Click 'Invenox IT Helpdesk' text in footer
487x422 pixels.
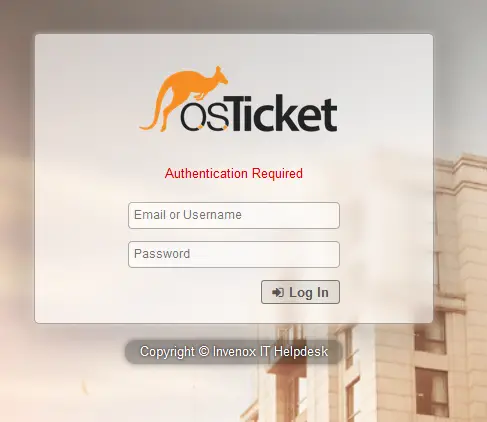pyautogui.click(x=270, y=351)
